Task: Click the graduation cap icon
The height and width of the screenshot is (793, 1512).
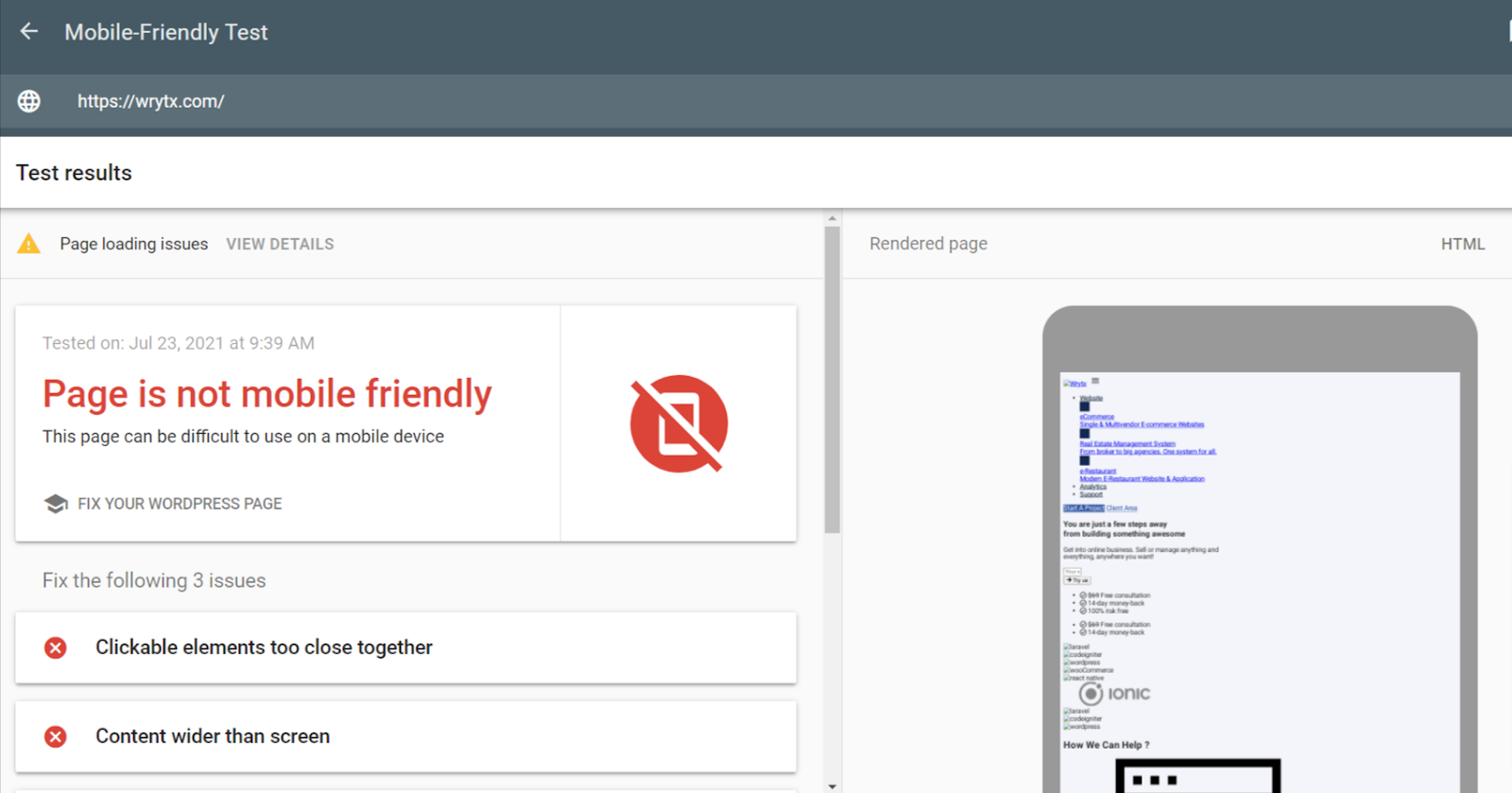Action: tap(56, 504)
